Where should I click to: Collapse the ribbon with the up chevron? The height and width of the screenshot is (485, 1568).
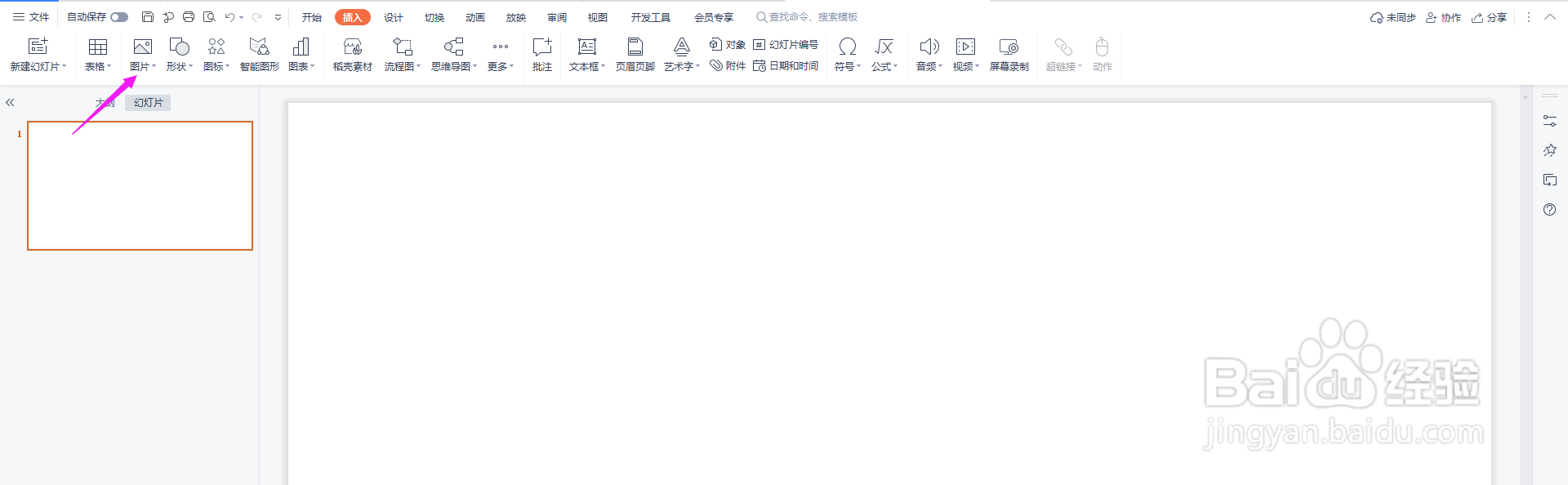[x=1549, y=17]
